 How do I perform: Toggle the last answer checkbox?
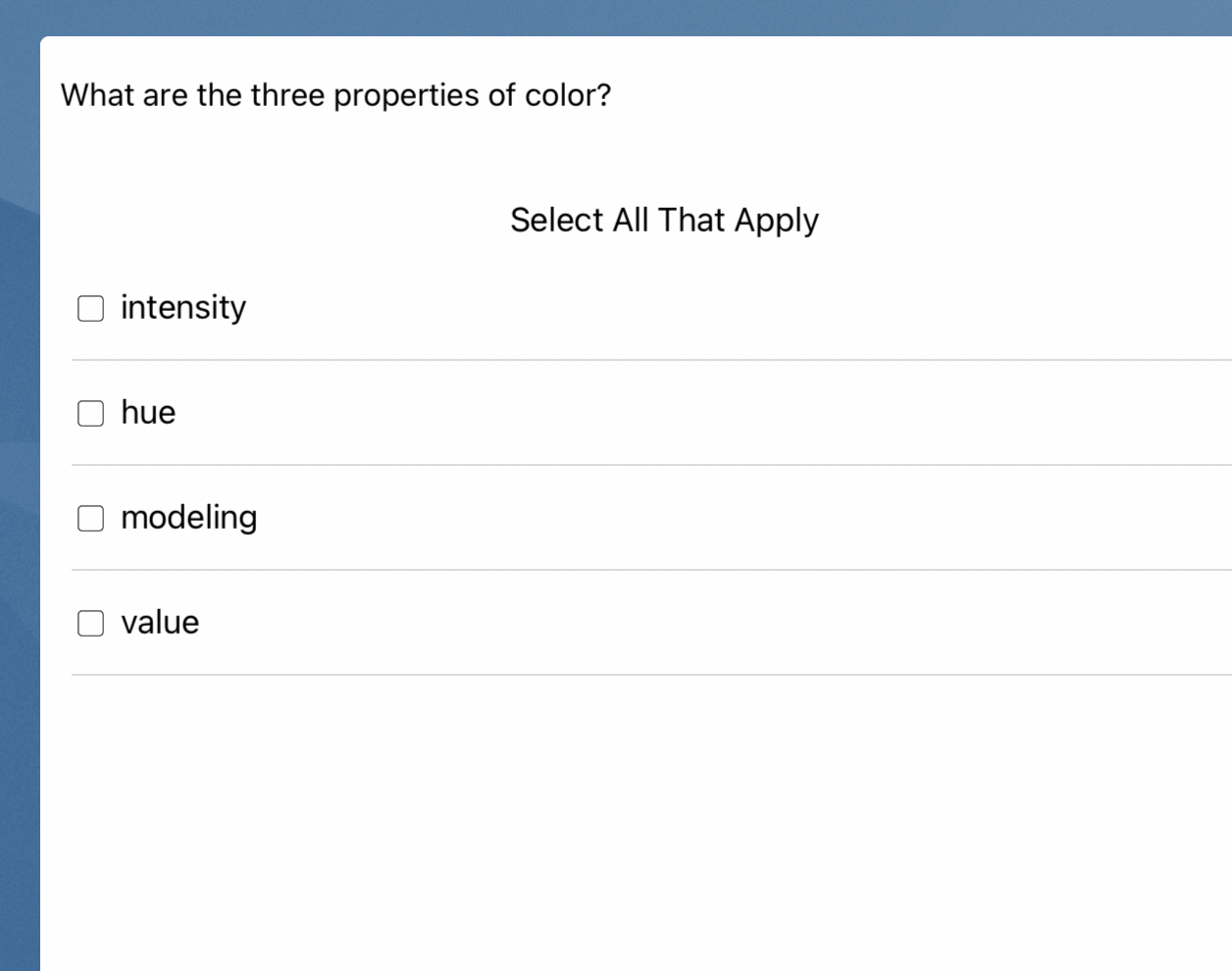coord(90,623)
